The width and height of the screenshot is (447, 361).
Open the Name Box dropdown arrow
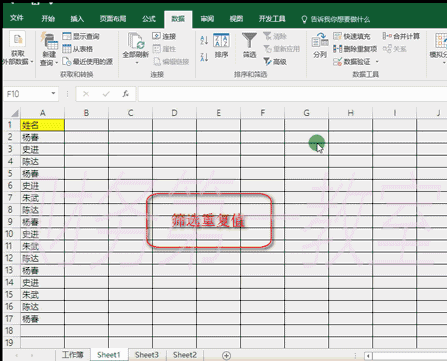pyautogui.click(x=53, y=93)
